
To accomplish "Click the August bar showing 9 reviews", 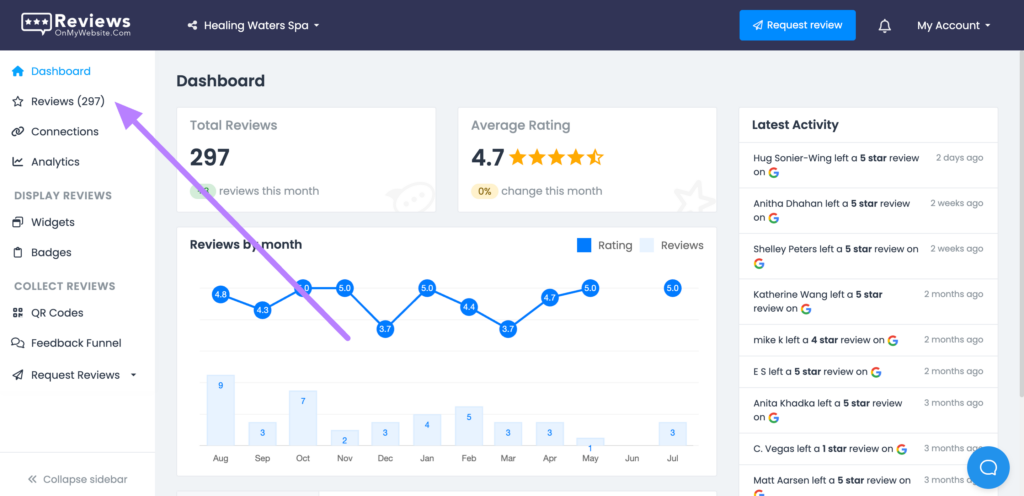I will point(221,410).
